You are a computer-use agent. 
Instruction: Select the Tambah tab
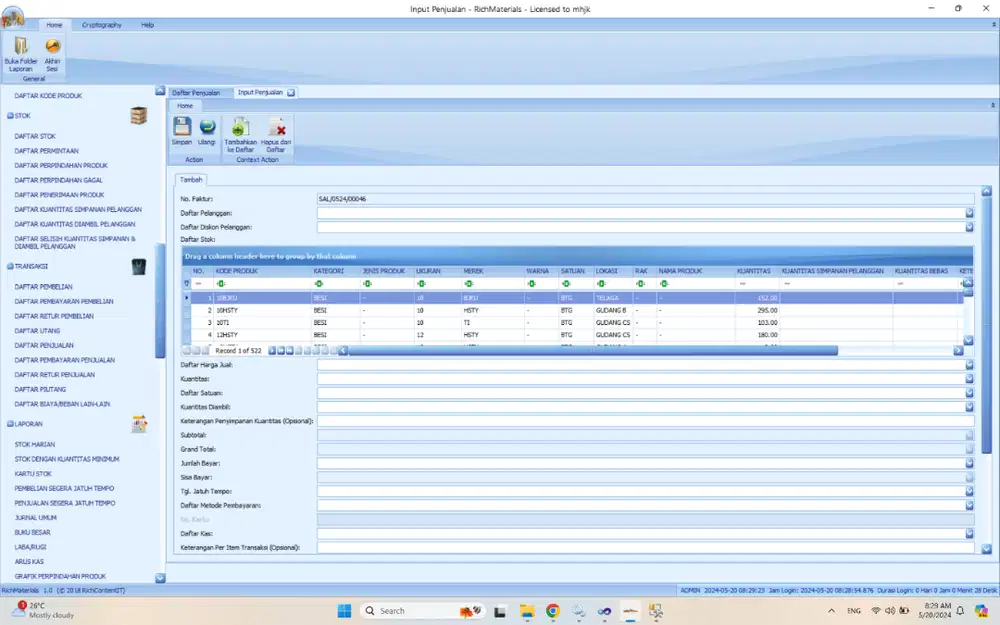[190, 180]
